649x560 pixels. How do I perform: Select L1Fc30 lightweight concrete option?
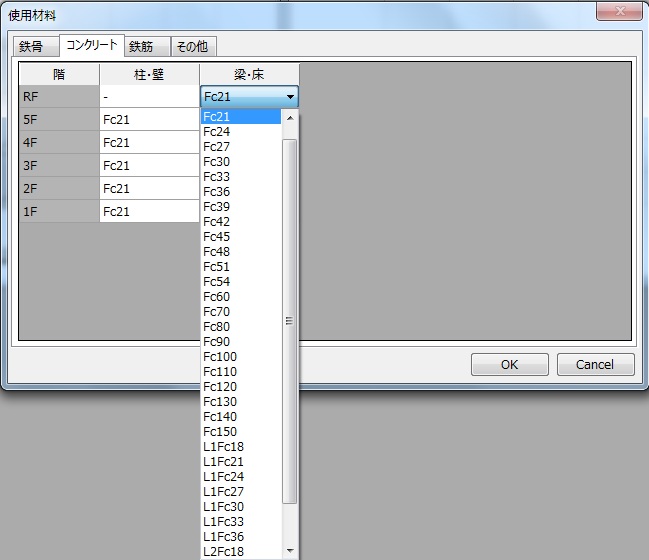click(x=241, y=507)
